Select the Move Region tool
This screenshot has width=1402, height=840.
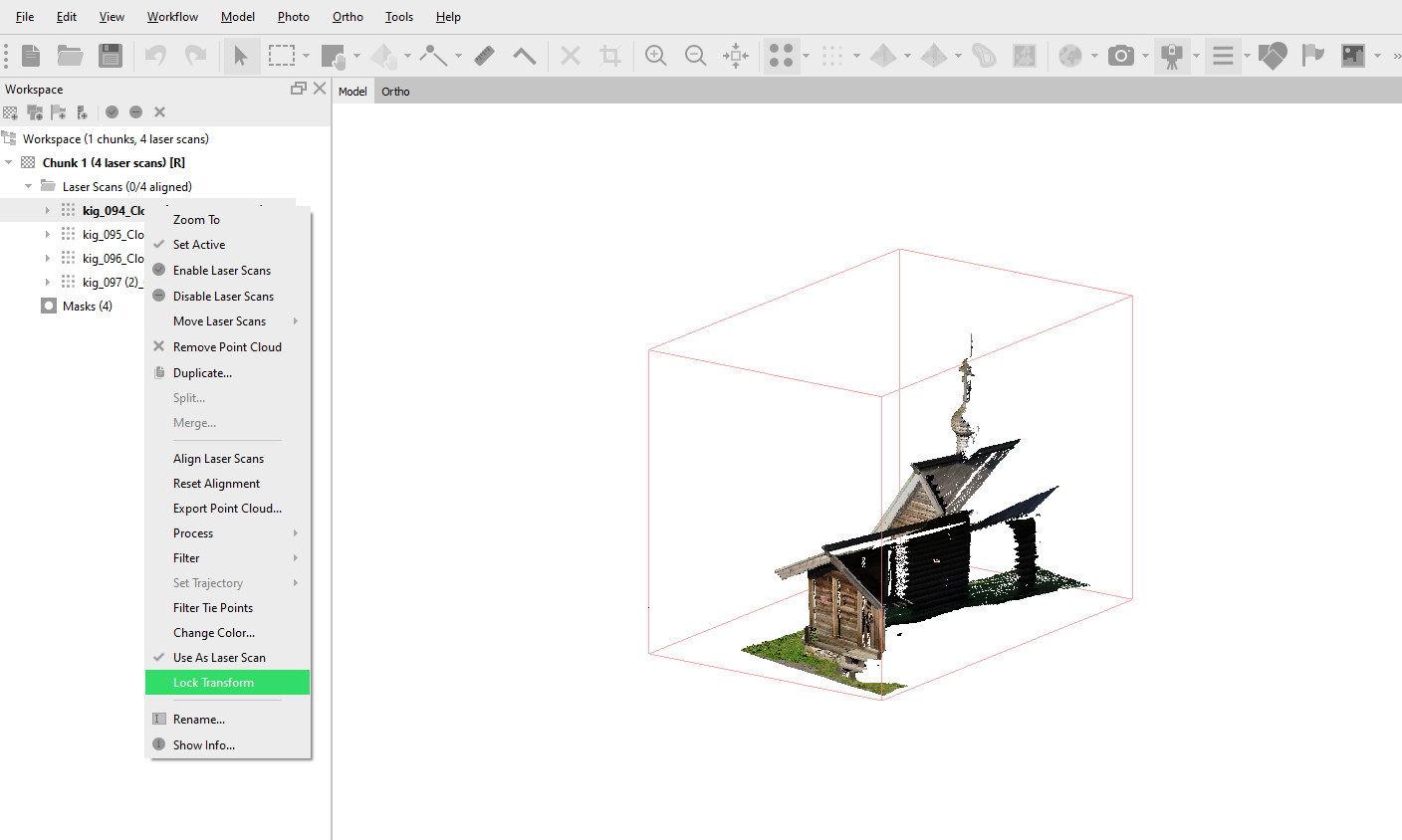(333, 56)
